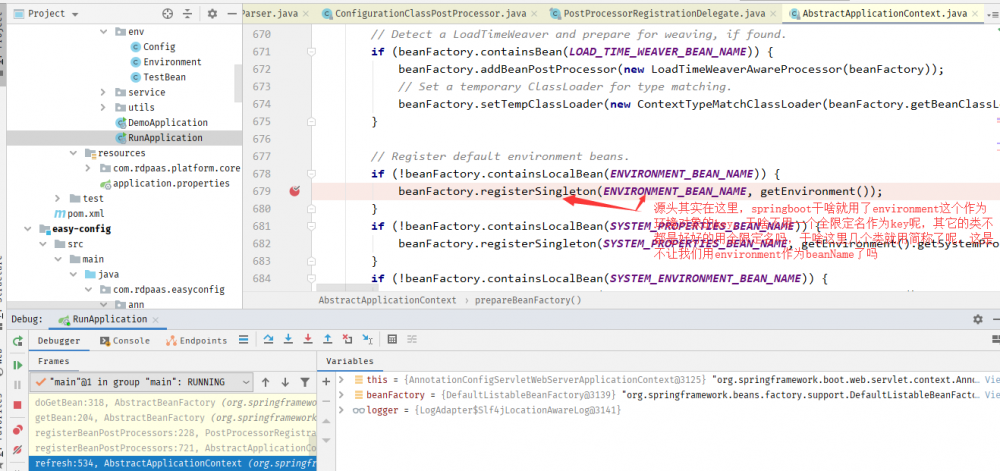Add a new watch with plus icon

[327, 381]
